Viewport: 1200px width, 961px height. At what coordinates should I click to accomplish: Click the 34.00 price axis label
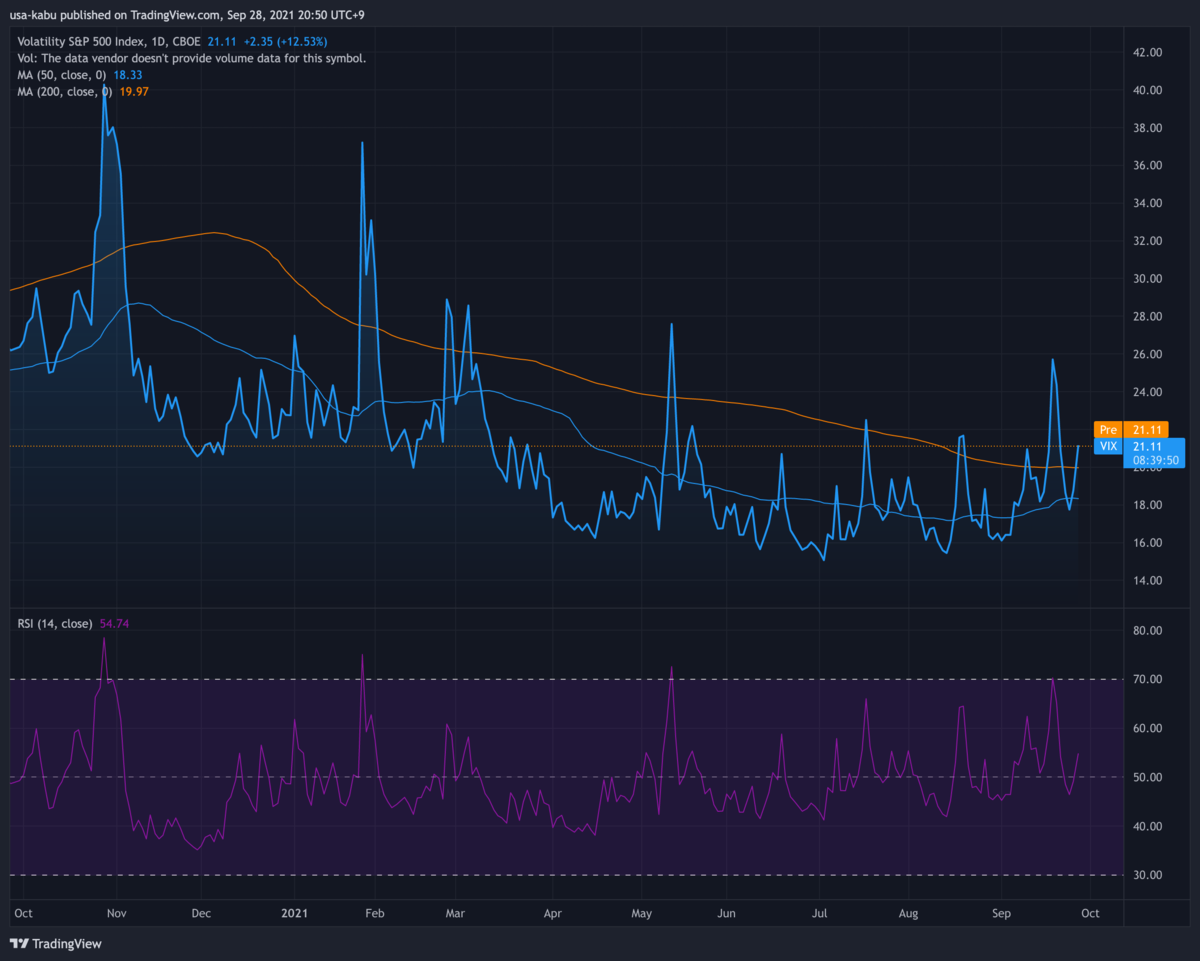coord(1147,203)
